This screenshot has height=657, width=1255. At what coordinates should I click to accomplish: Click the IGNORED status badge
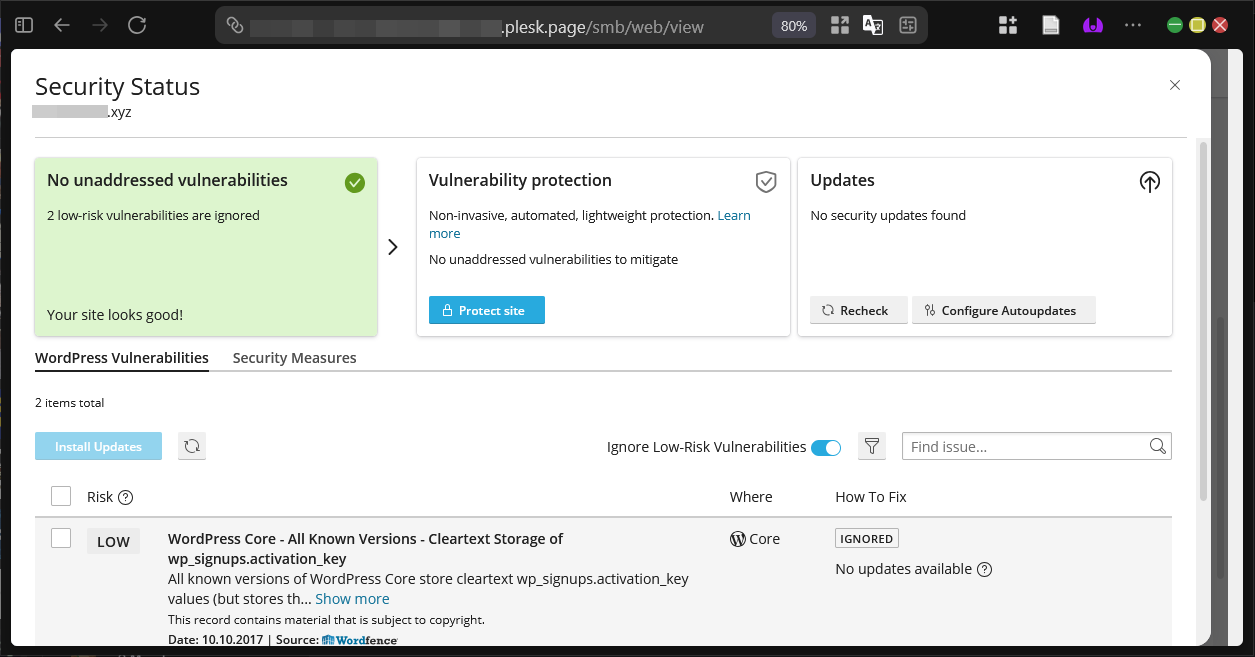867,538
